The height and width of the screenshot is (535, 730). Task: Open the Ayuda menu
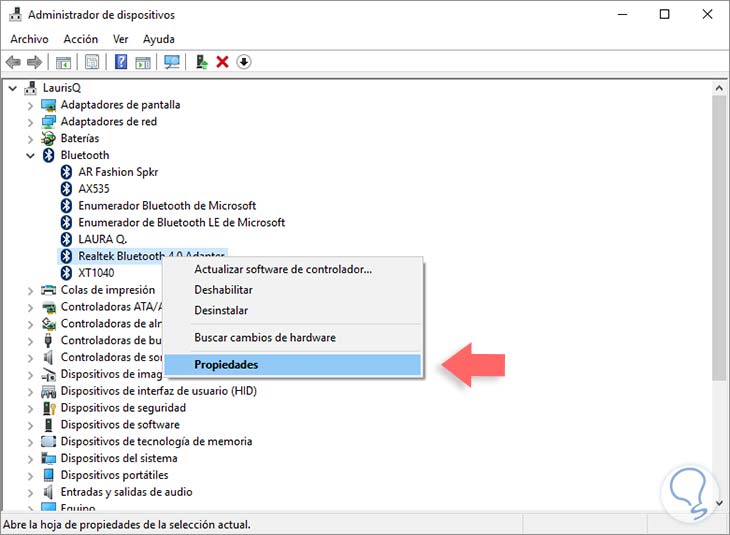[x=159, y=39]
